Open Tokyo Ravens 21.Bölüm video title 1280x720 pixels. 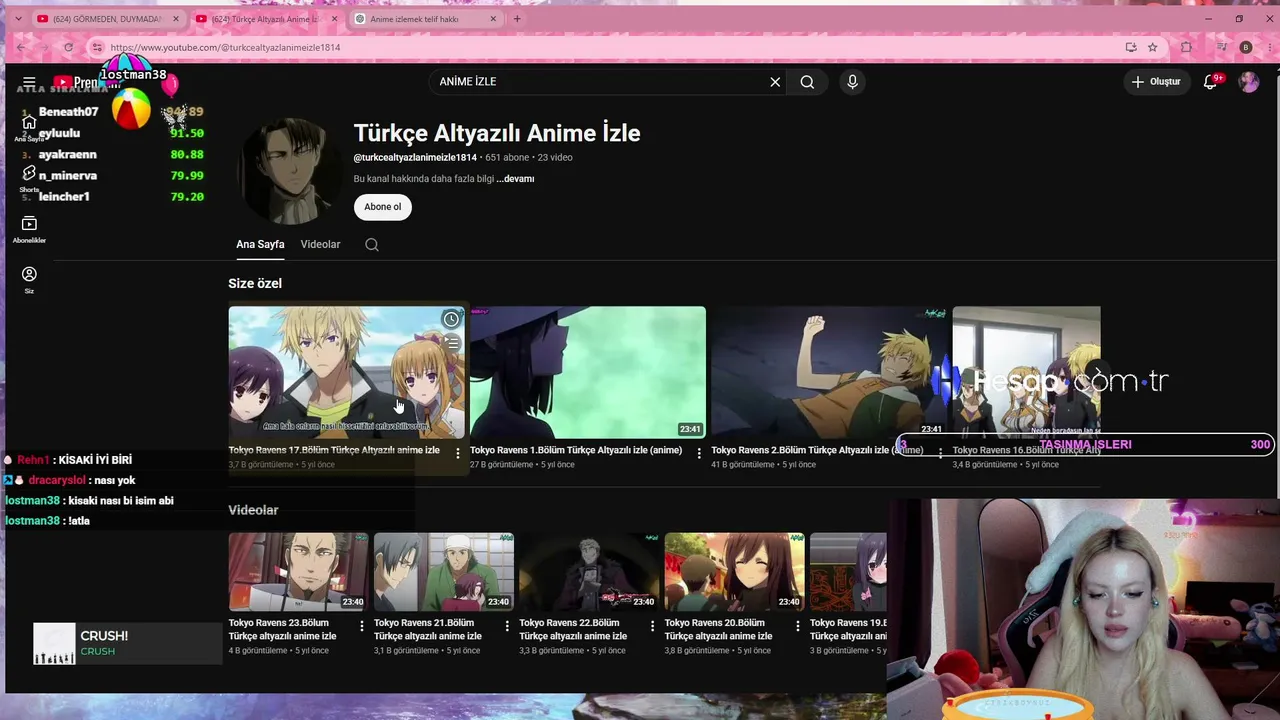(x=427, y=630)
